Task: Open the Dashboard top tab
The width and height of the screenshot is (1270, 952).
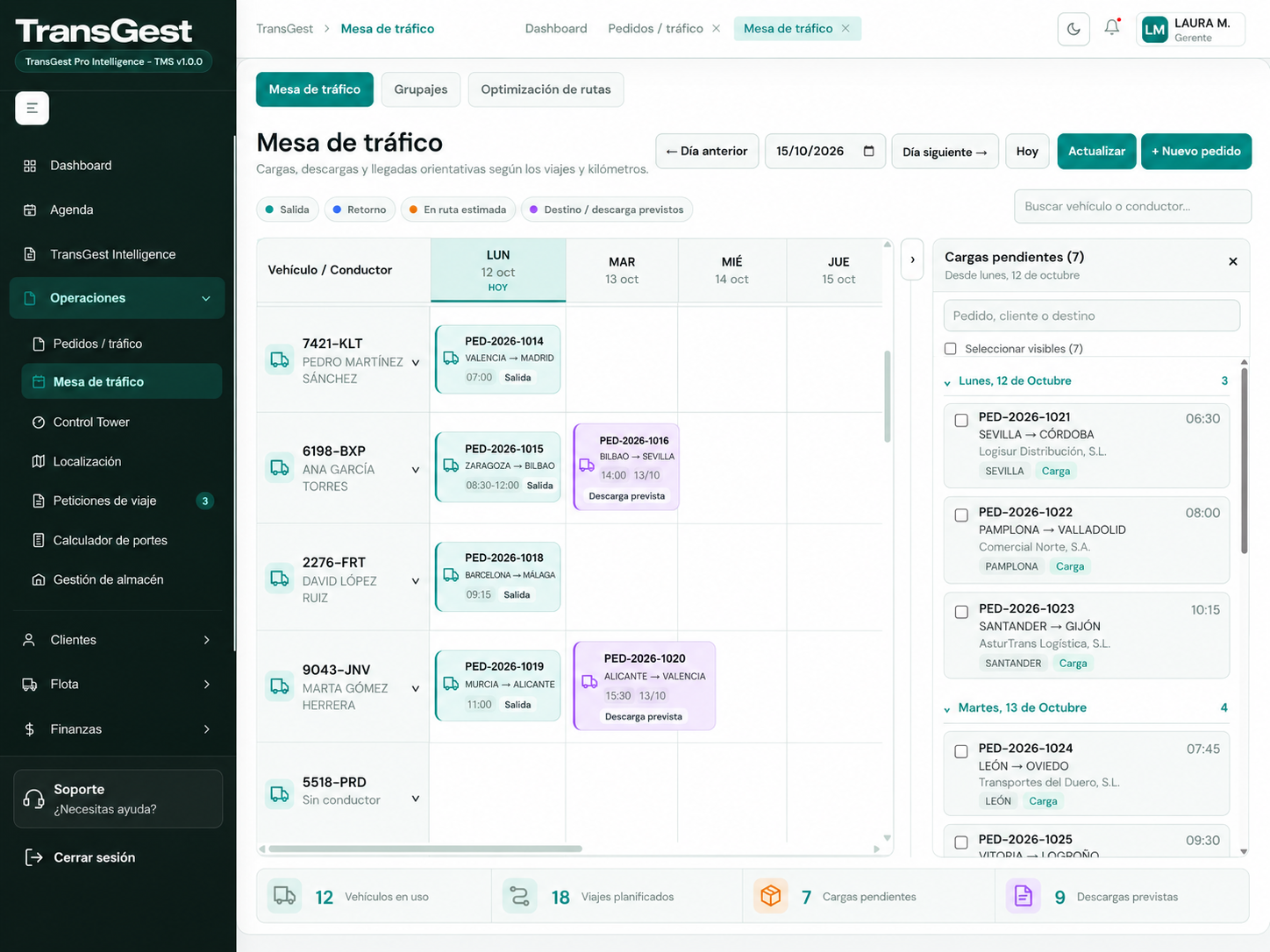Action: pos(556,29)
